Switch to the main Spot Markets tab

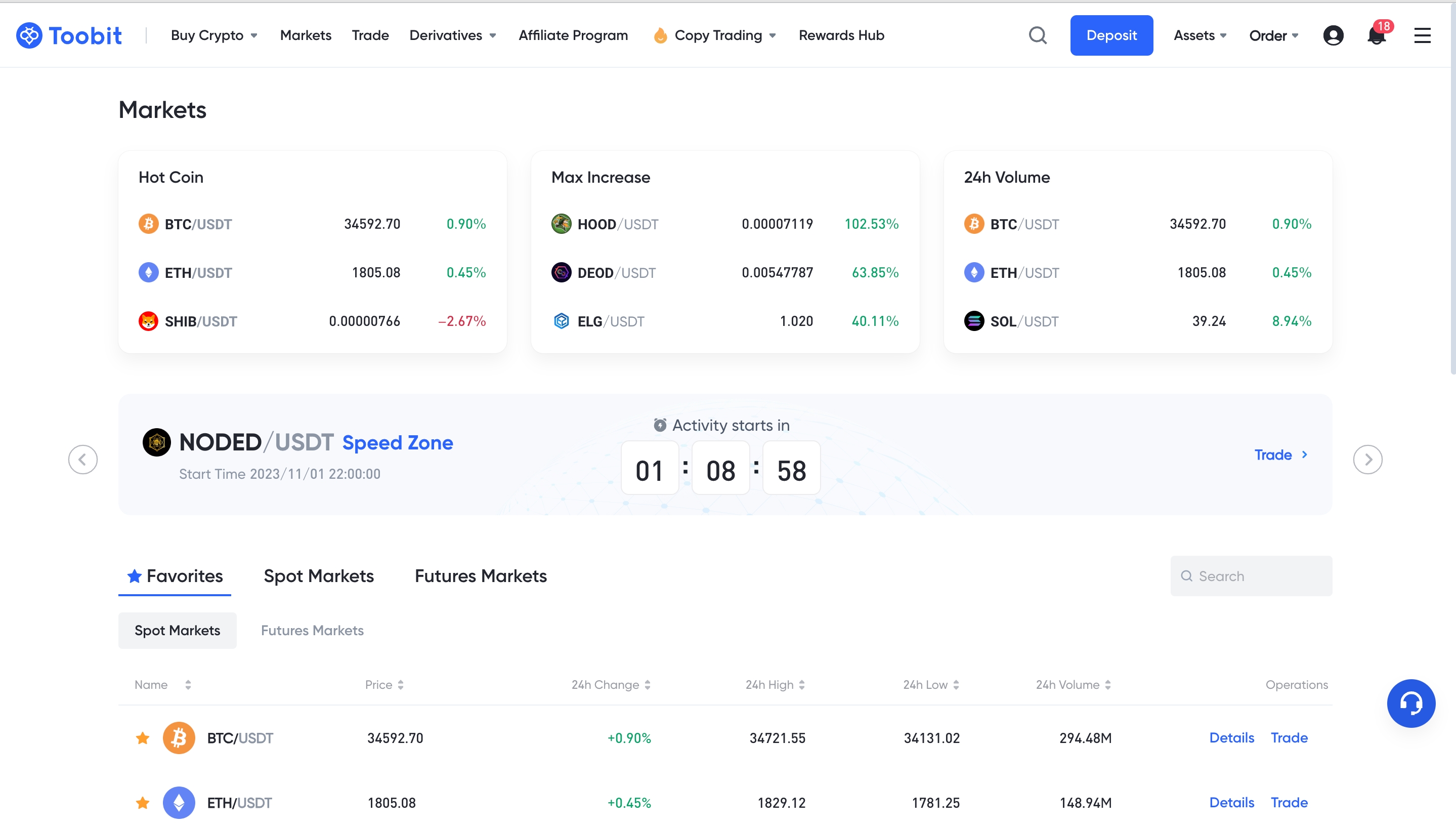[319, 576]
